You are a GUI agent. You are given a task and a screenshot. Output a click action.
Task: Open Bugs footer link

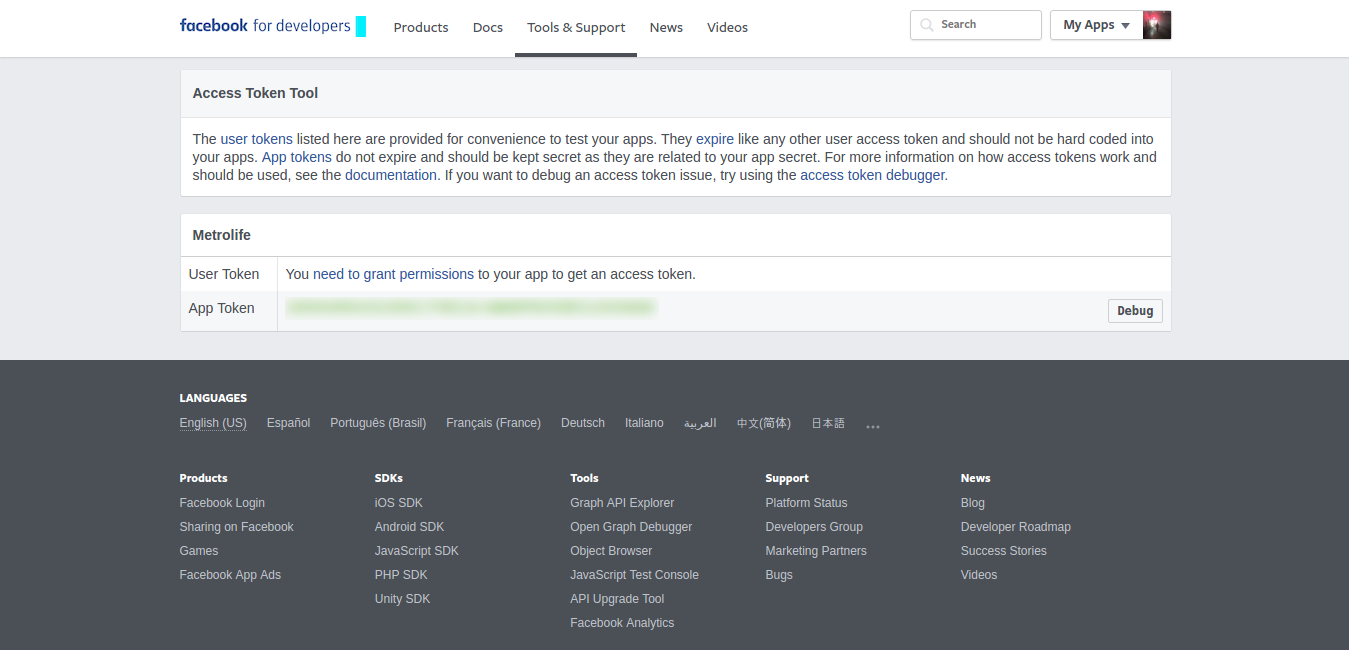pyautogui.click(x=779, y=575)
